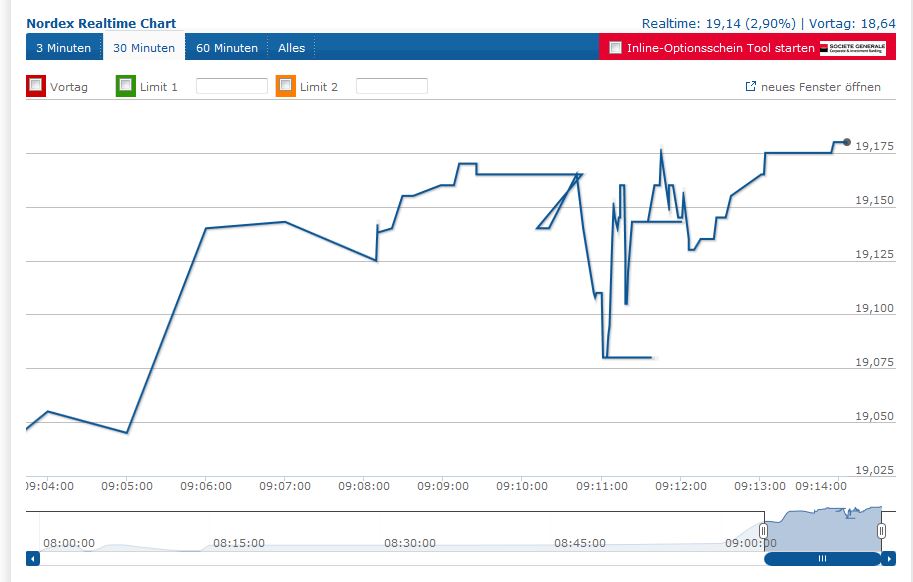
Task: Click the 09:10:00 time axis label
Action: [x=522, y=486]
